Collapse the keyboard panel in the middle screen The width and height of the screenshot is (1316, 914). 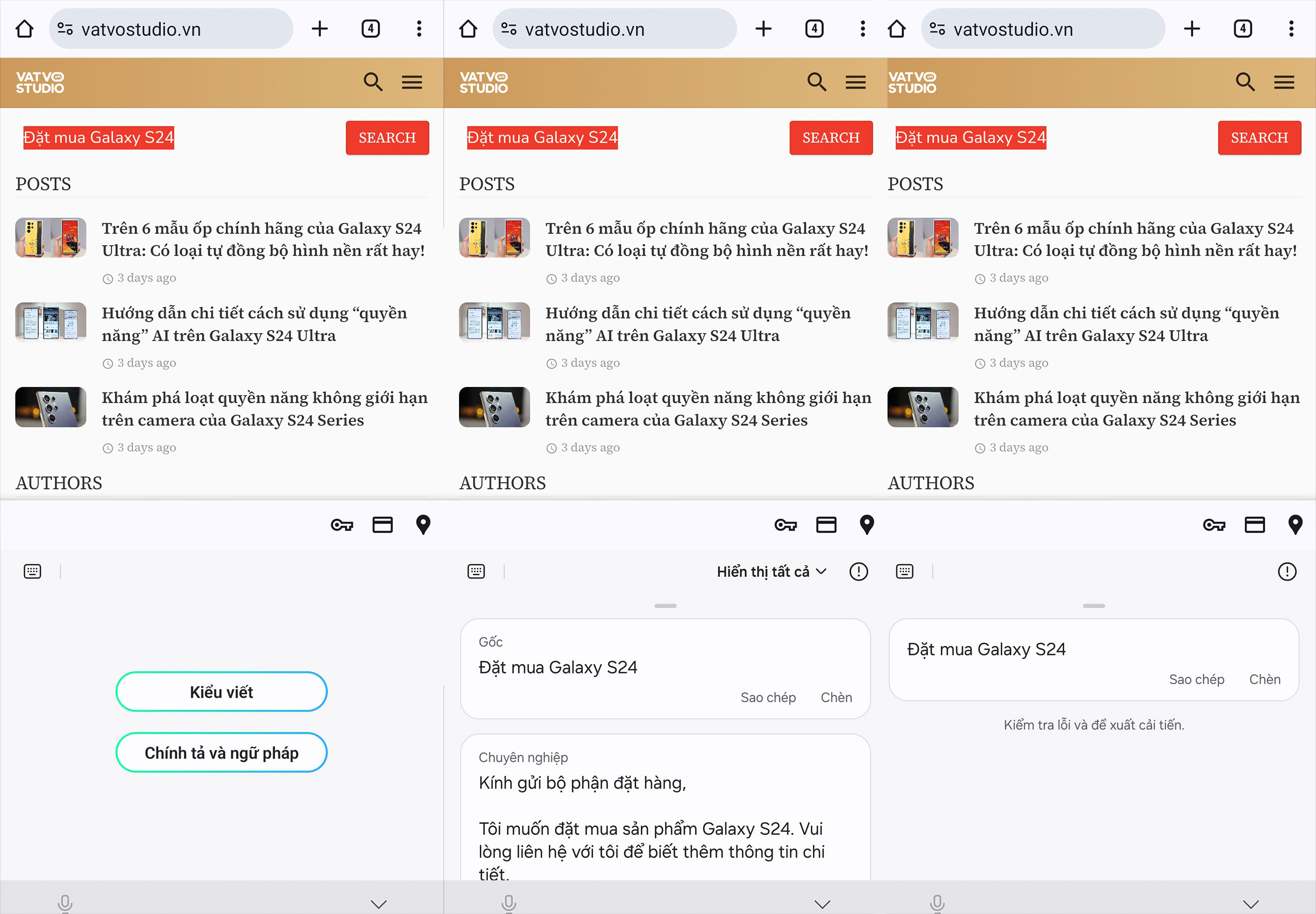[822, 904]
